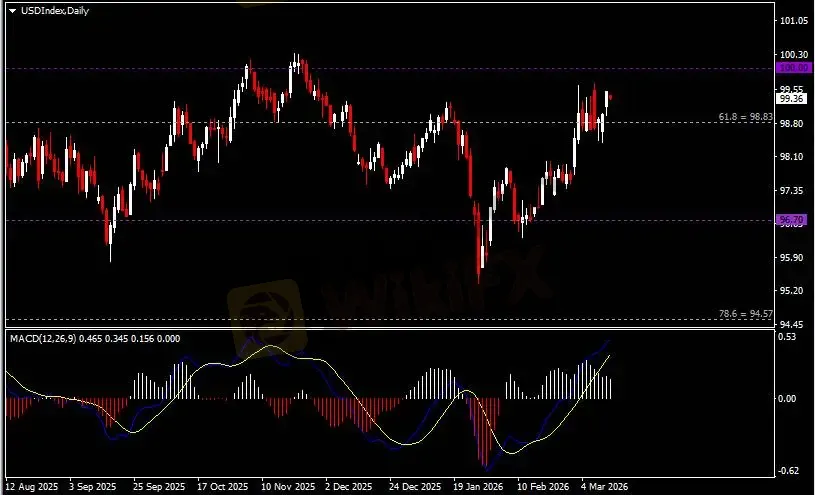Click the 0.00 MACD scale value

(788, 398)
